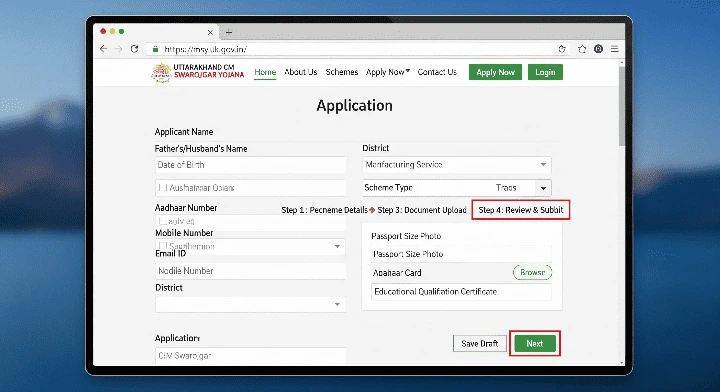The image size is (720, 392).
Task: Open the Scheme Type dropdown arrow
Action: click(x=543, y=188)
